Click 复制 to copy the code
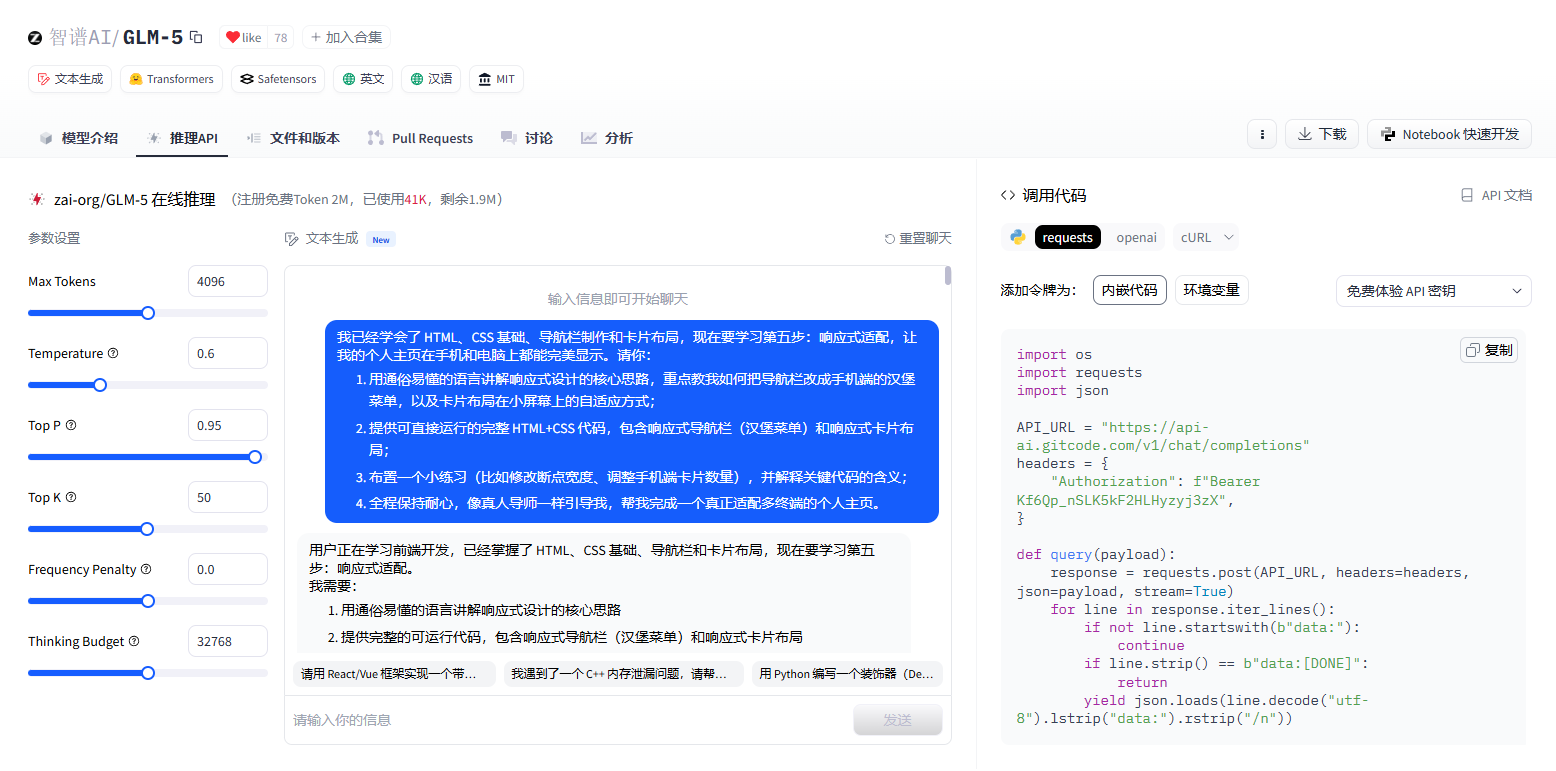The image size is (1556, 771). [1489, 350]
